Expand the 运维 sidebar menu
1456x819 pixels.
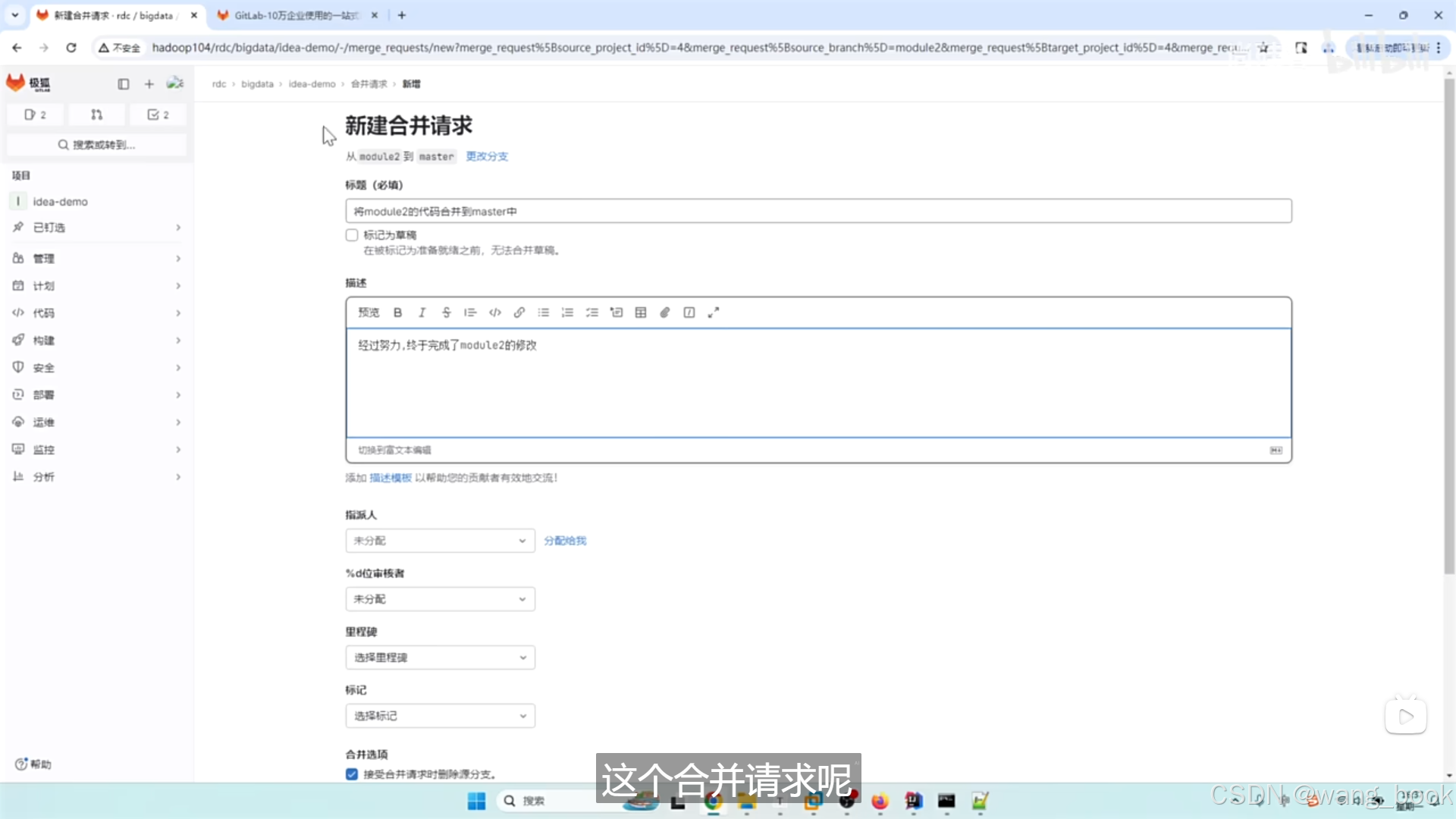click(97, 422)
